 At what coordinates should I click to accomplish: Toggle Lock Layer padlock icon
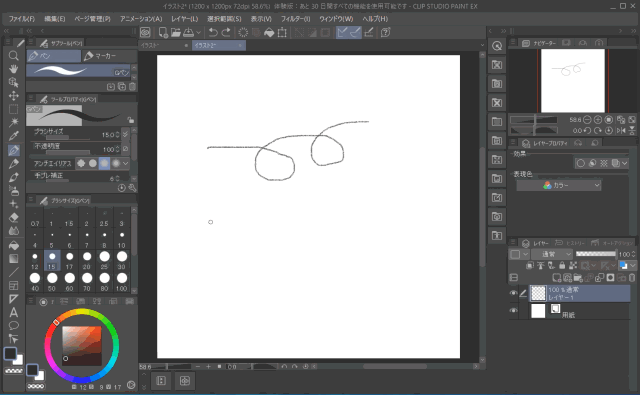(562, 266)
